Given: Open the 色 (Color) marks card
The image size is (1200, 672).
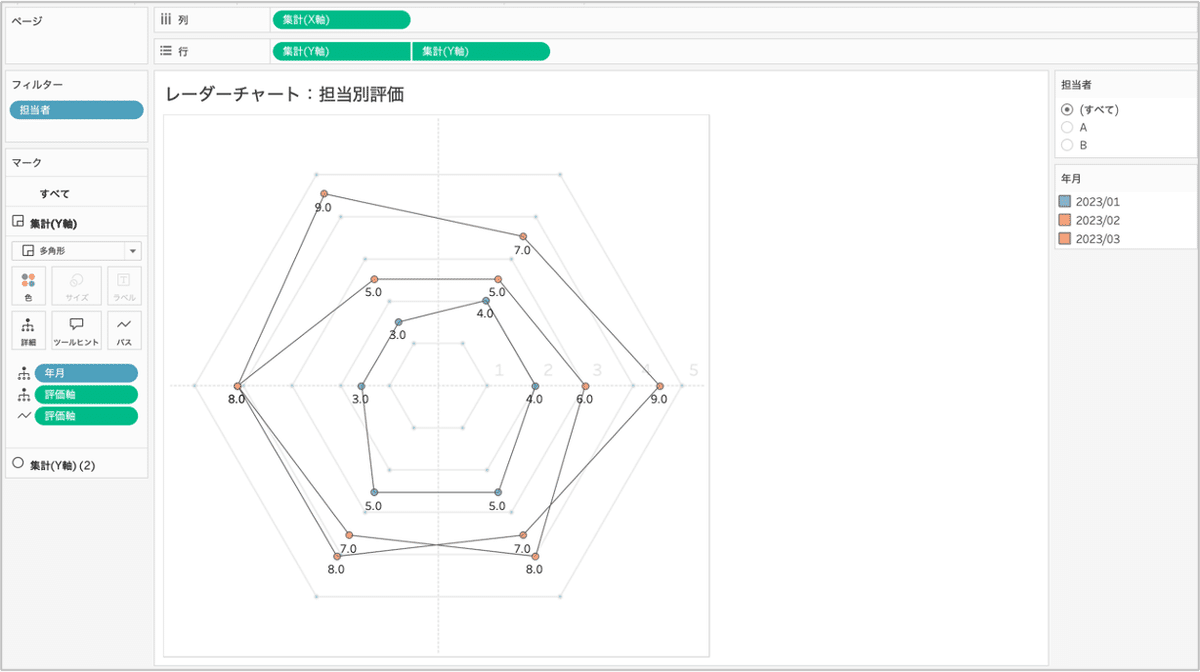Looking at the screenshot, I should click(x=28, y=284).
